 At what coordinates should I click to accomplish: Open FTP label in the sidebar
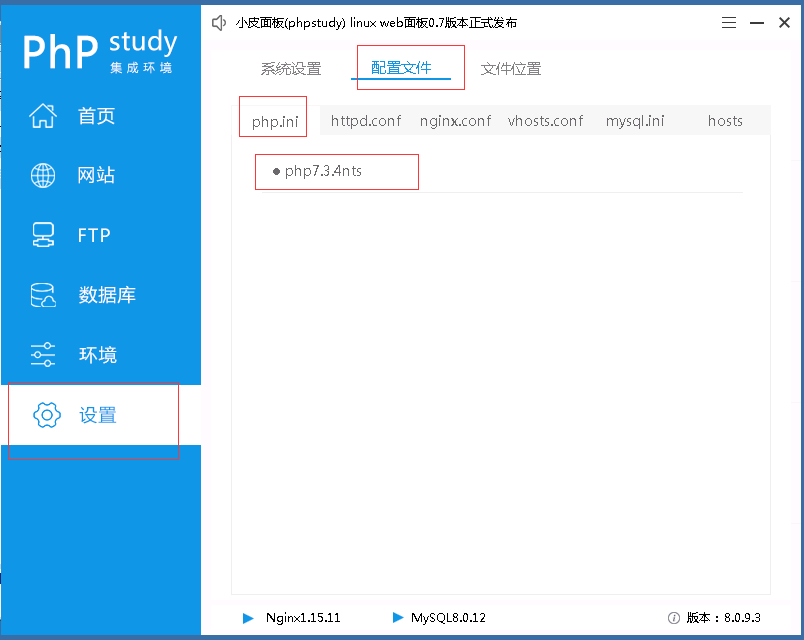94,235
